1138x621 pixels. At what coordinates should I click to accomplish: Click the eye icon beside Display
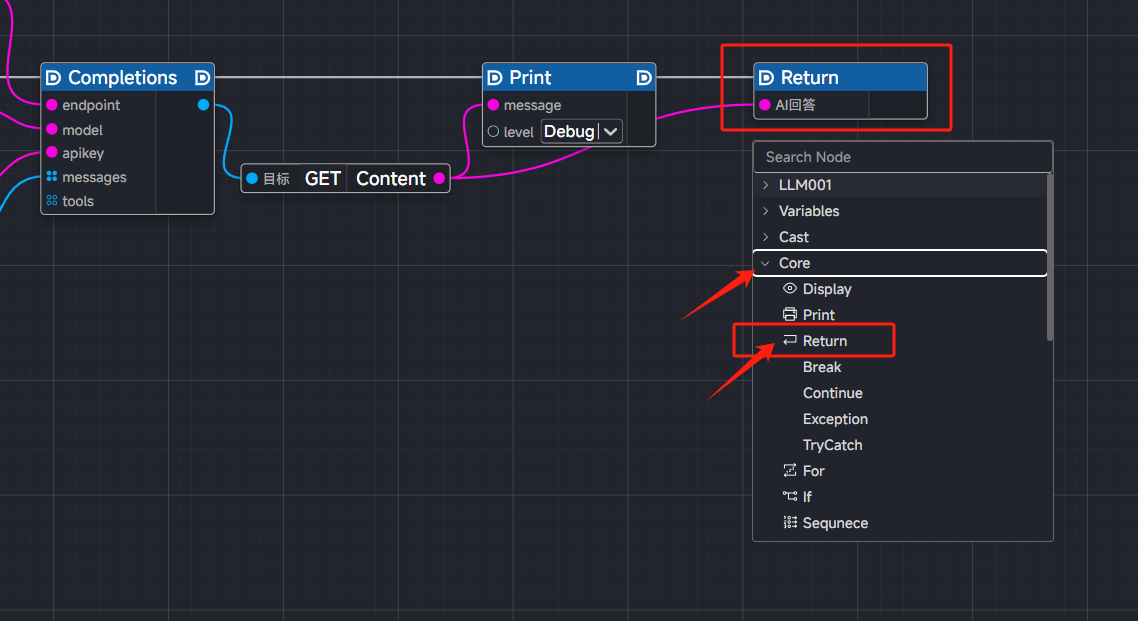(x=790, y=289)
